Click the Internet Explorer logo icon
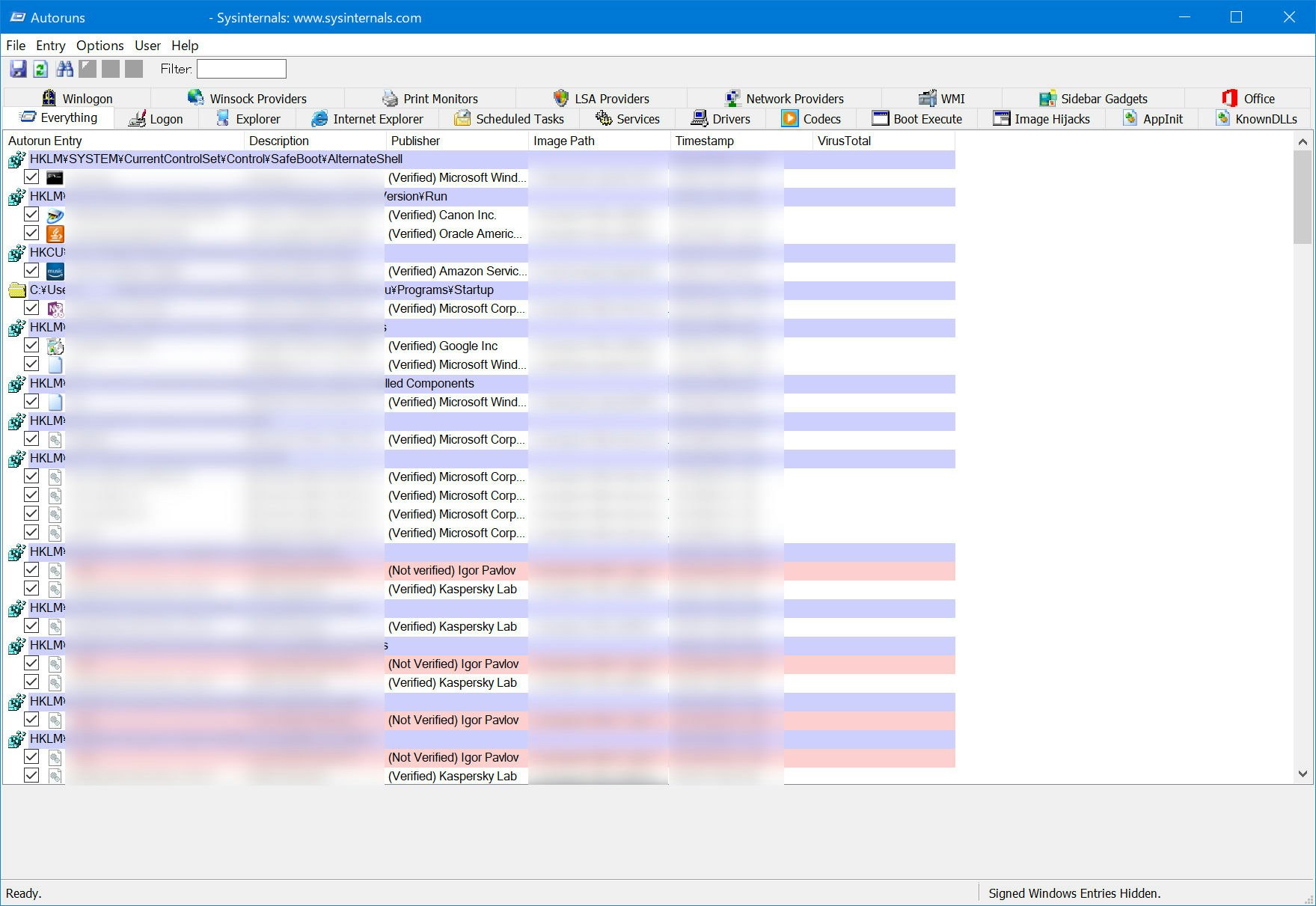The width and height of the screenshot is (1316, 906). [x=319, y=118]
